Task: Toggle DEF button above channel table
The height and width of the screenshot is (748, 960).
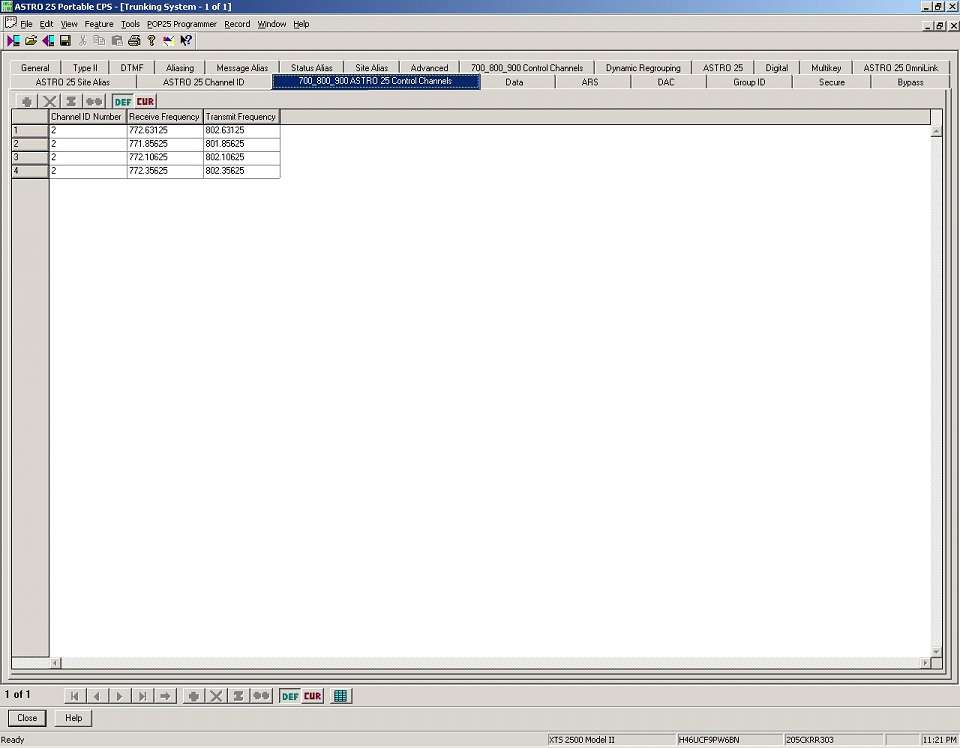Action: (x=122, y=101)
